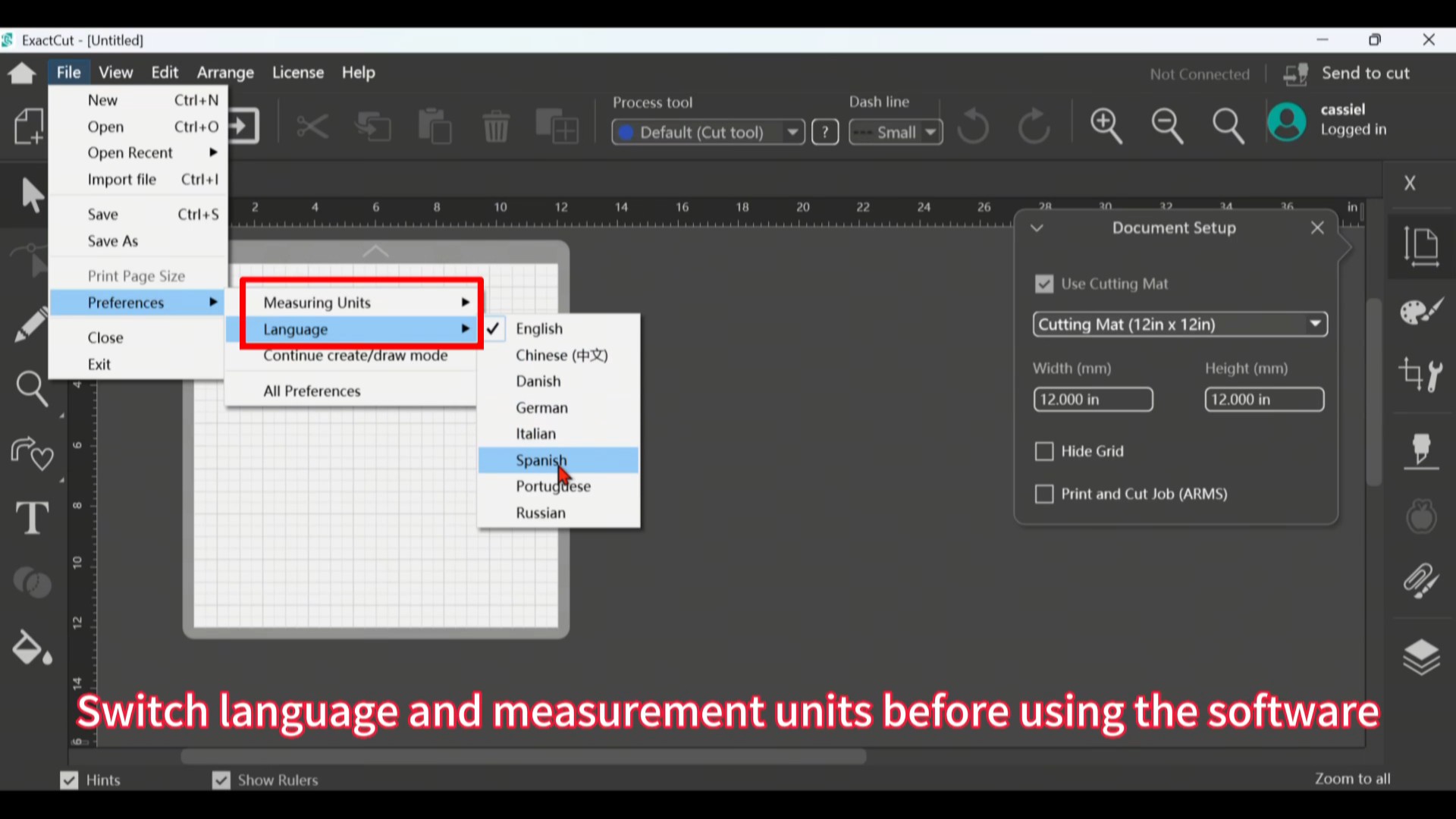Select the Text tool in left sidebar
The height and width of the screenshot is (819, 1456).
[x=33, y=518]
